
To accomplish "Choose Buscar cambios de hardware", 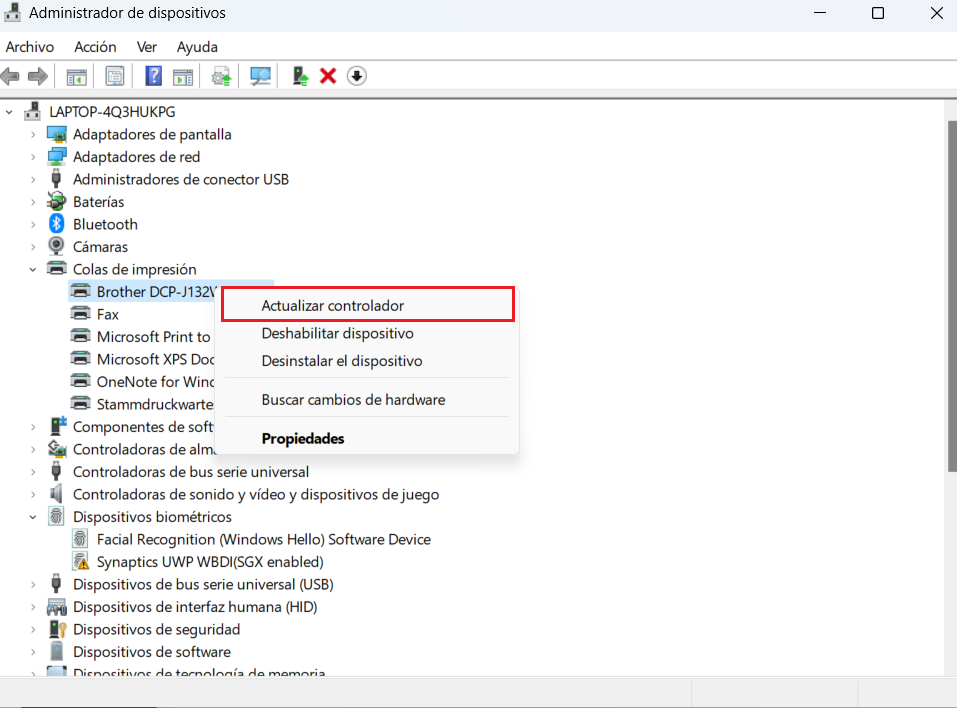I will 367,400.
